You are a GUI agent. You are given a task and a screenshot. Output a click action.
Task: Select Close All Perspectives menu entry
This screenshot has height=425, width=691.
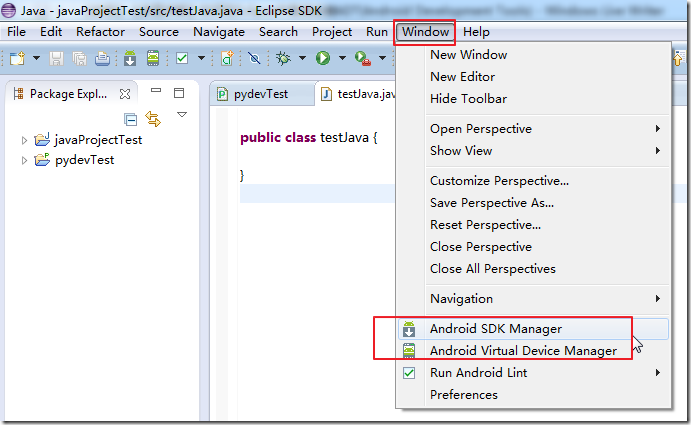point(534,269)
